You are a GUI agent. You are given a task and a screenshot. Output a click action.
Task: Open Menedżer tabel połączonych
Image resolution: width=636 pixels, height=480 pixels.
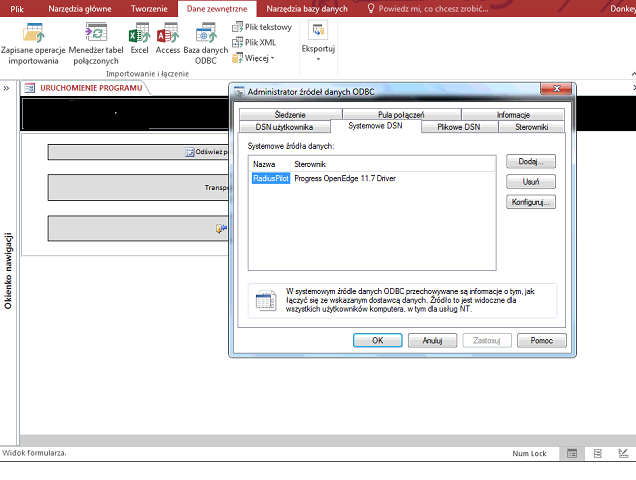click(96, 43)
